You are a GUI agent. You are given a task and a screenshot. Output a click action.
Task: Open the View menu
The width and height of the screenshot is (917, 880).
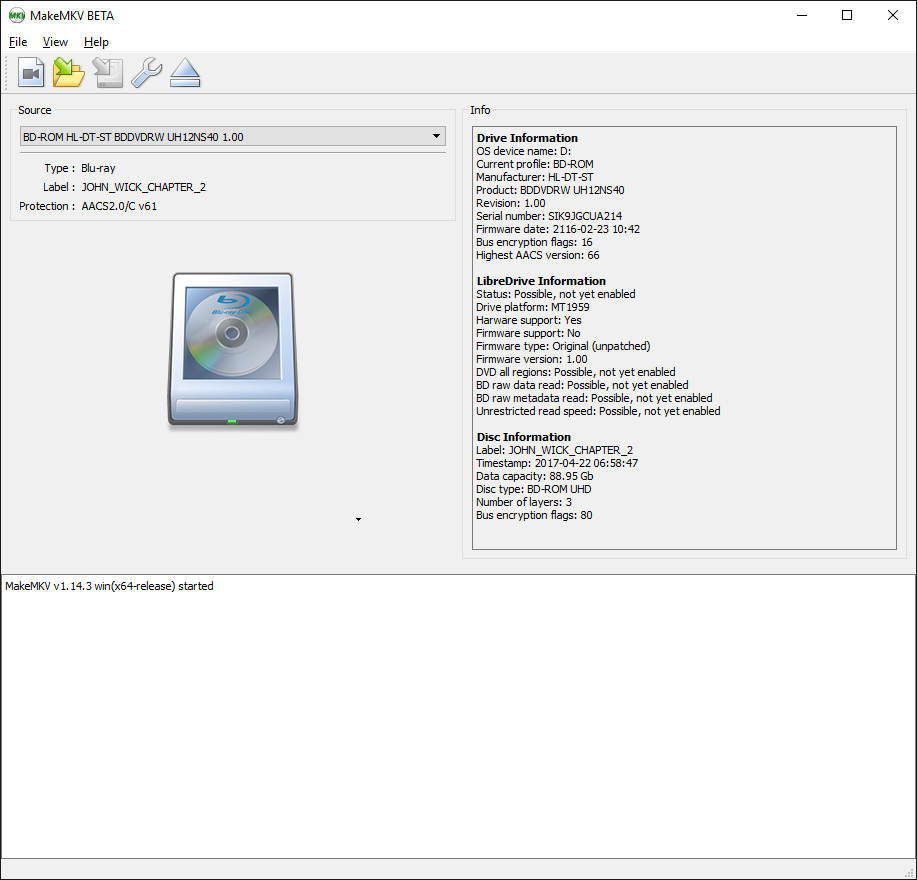coord(55,42)
